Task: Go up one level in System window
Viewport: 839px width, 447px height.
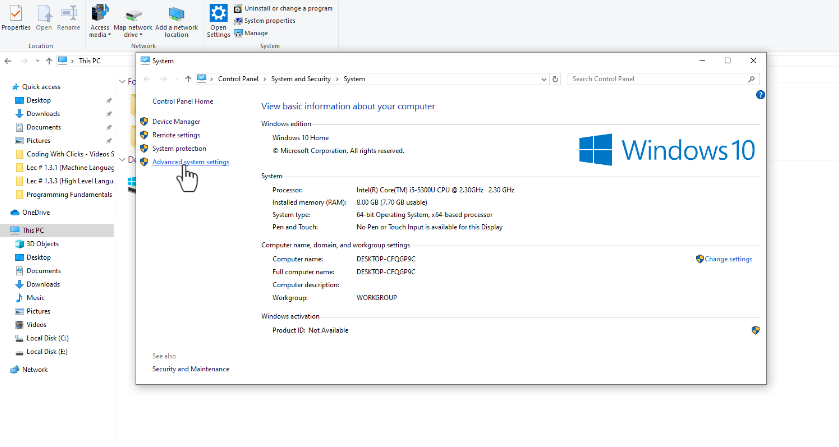Action: [x=188, y=79]
